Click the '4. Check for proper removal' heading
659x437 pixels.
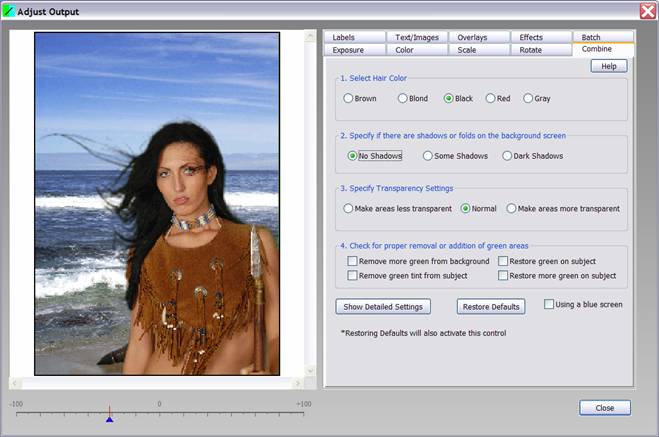(x=434, y=246)
